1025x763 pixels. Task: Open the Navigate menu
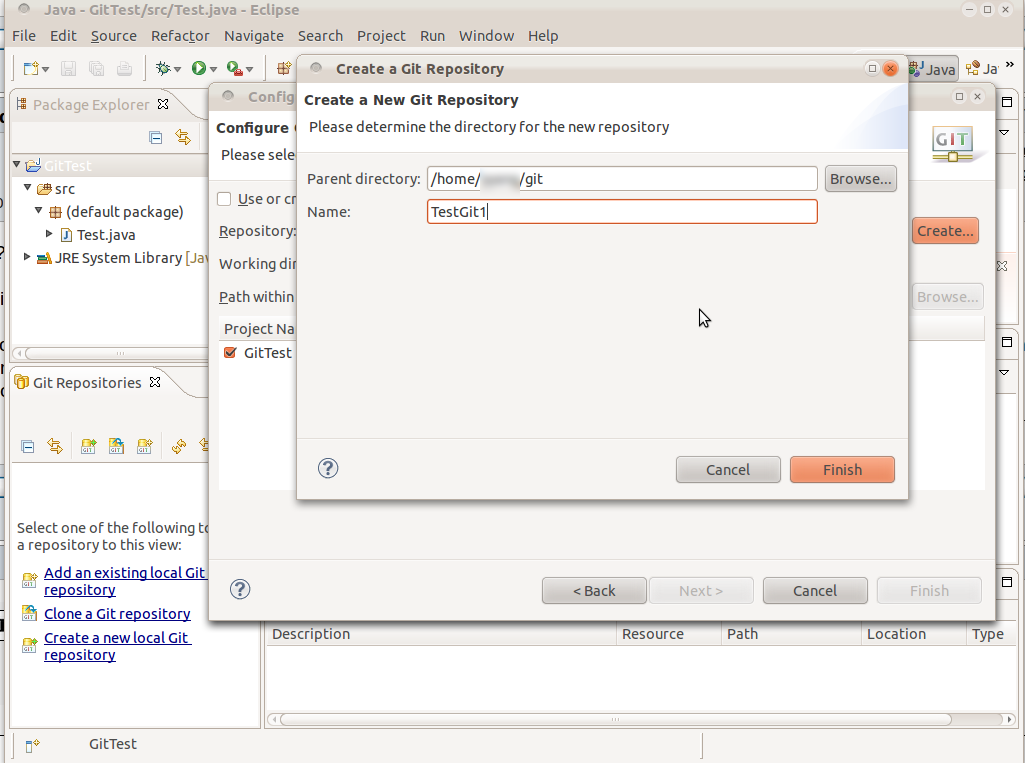254,36
